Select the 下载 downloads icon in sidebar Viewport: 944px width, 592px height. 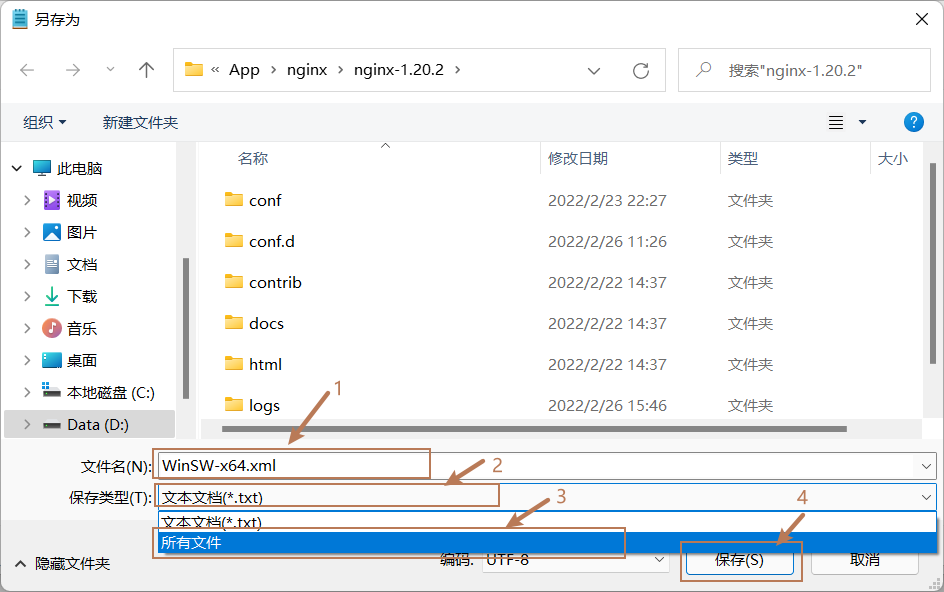pyautogui.click(x=52, y=296)
